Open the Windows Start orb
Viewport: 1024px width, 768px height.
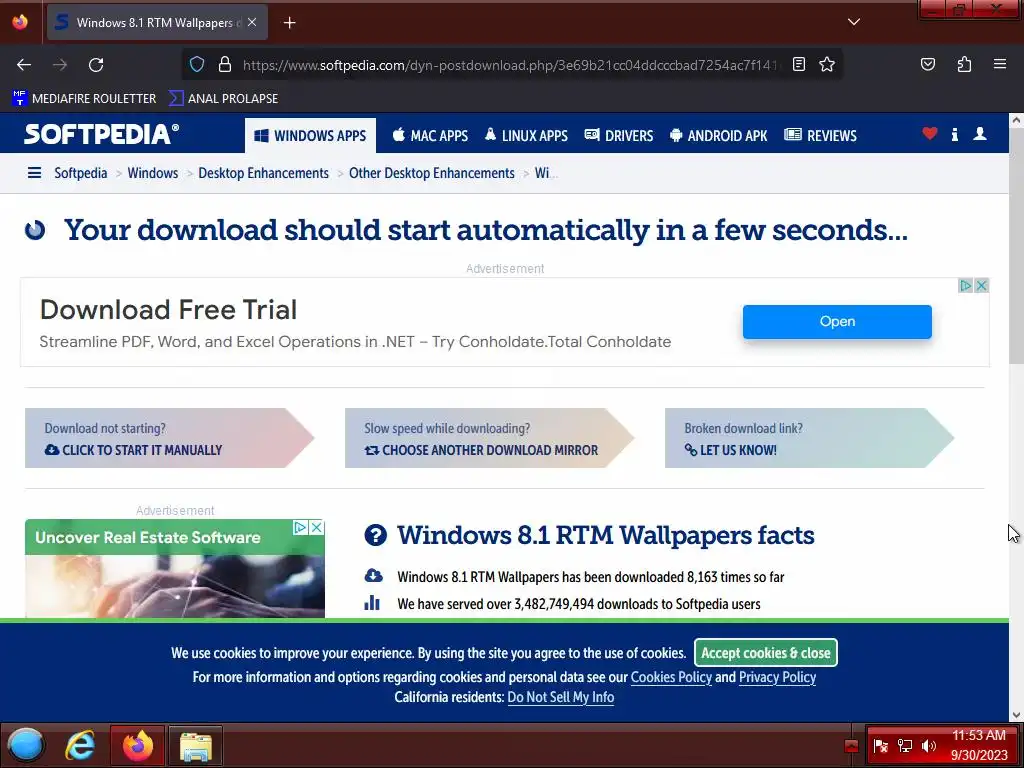[26, 745]
